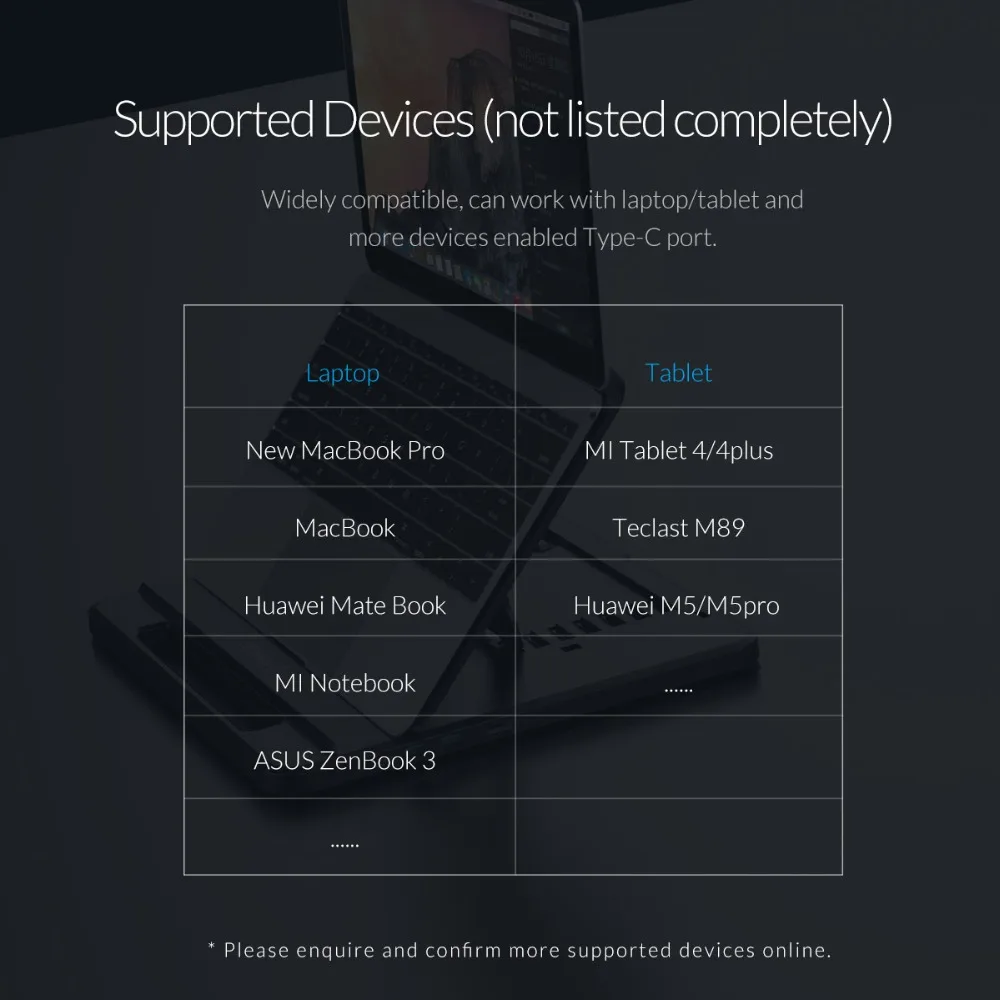The width and height of the screenshot is (1000, 1000).
Task: Click the 'Widely compatible' description text
Action: point(532,200)
